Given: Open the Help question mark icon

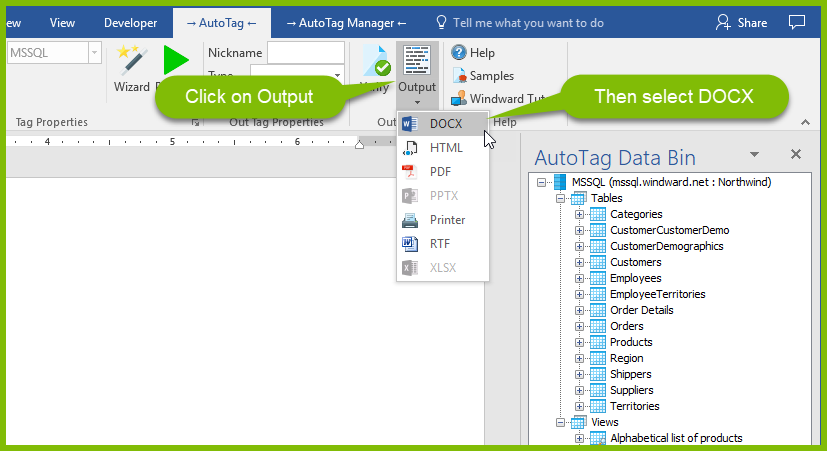Looking at the screenshot, I should (x=458, y=52).
